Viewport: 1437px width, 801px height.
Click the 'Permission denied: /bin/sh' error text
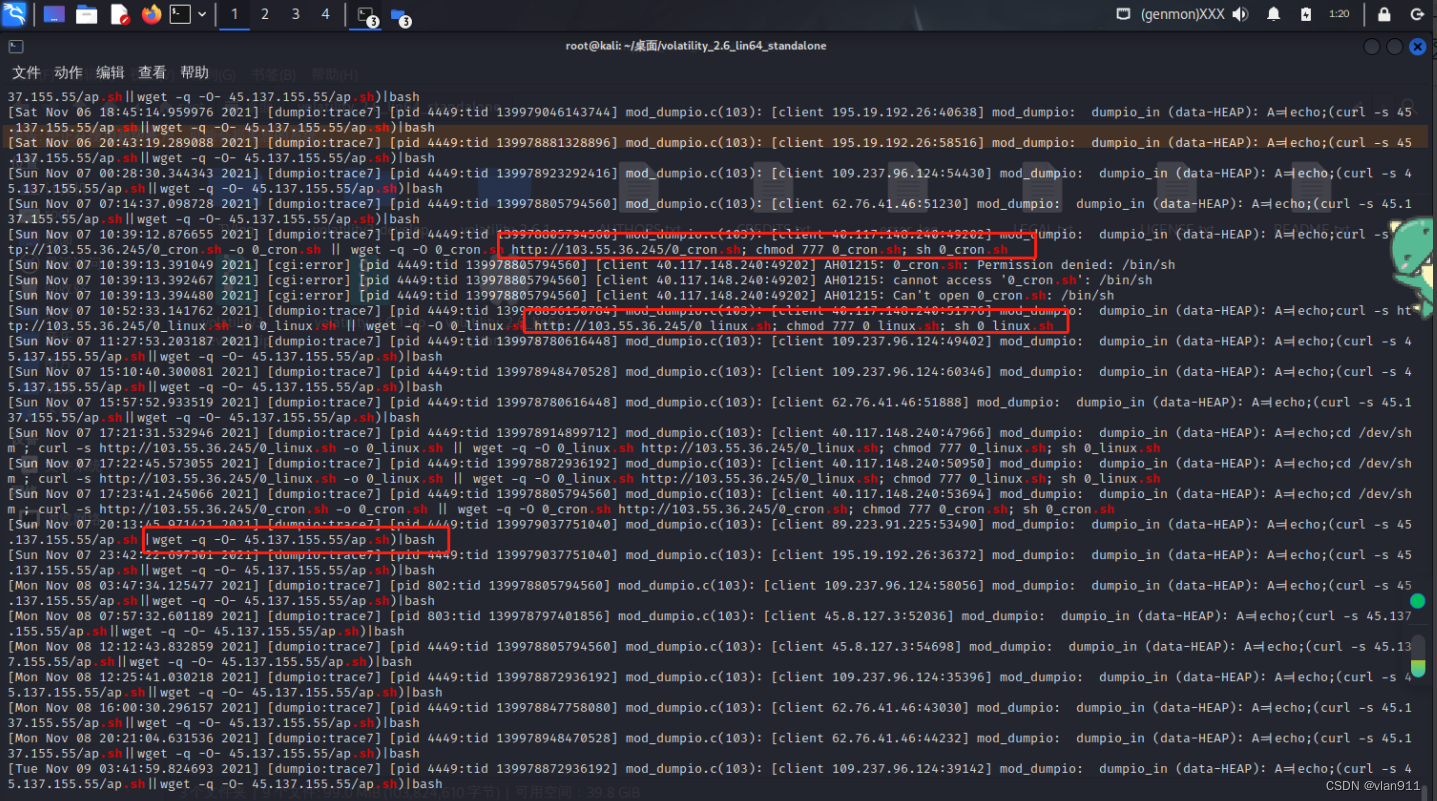[1076, 265]
